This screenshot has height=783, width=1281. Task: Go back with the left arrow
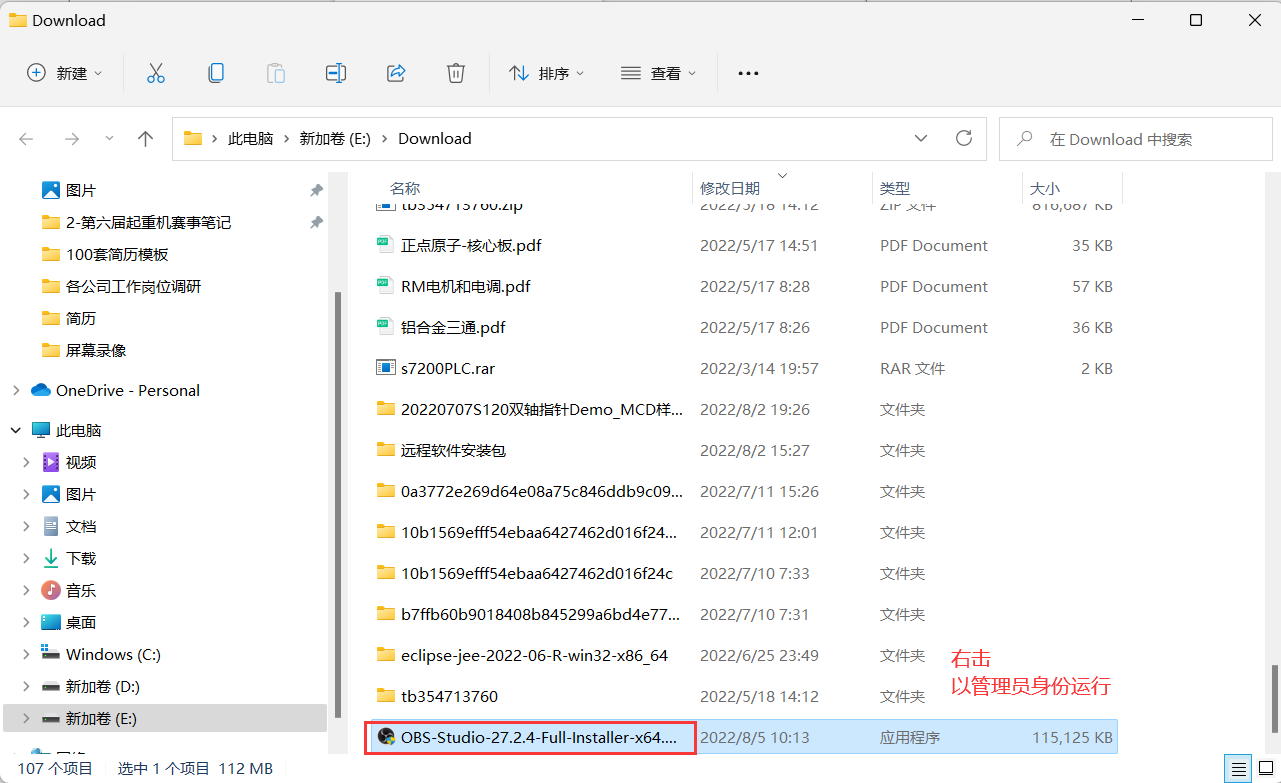coord(27,139)
